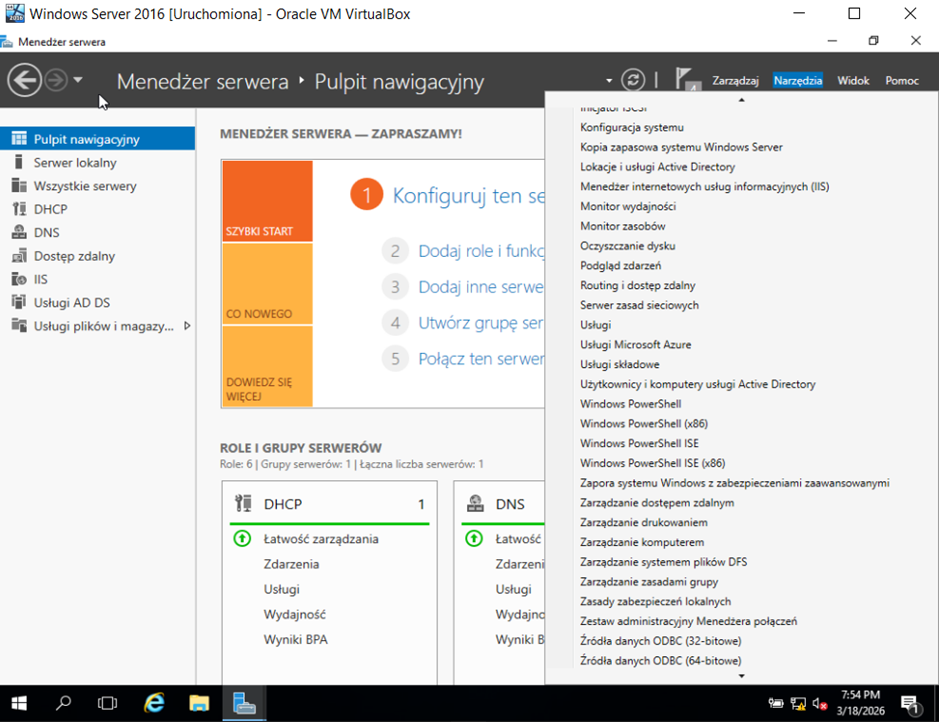939x722 pixels.
Task: Click the refresh icon in header
Action: (632, 80)
